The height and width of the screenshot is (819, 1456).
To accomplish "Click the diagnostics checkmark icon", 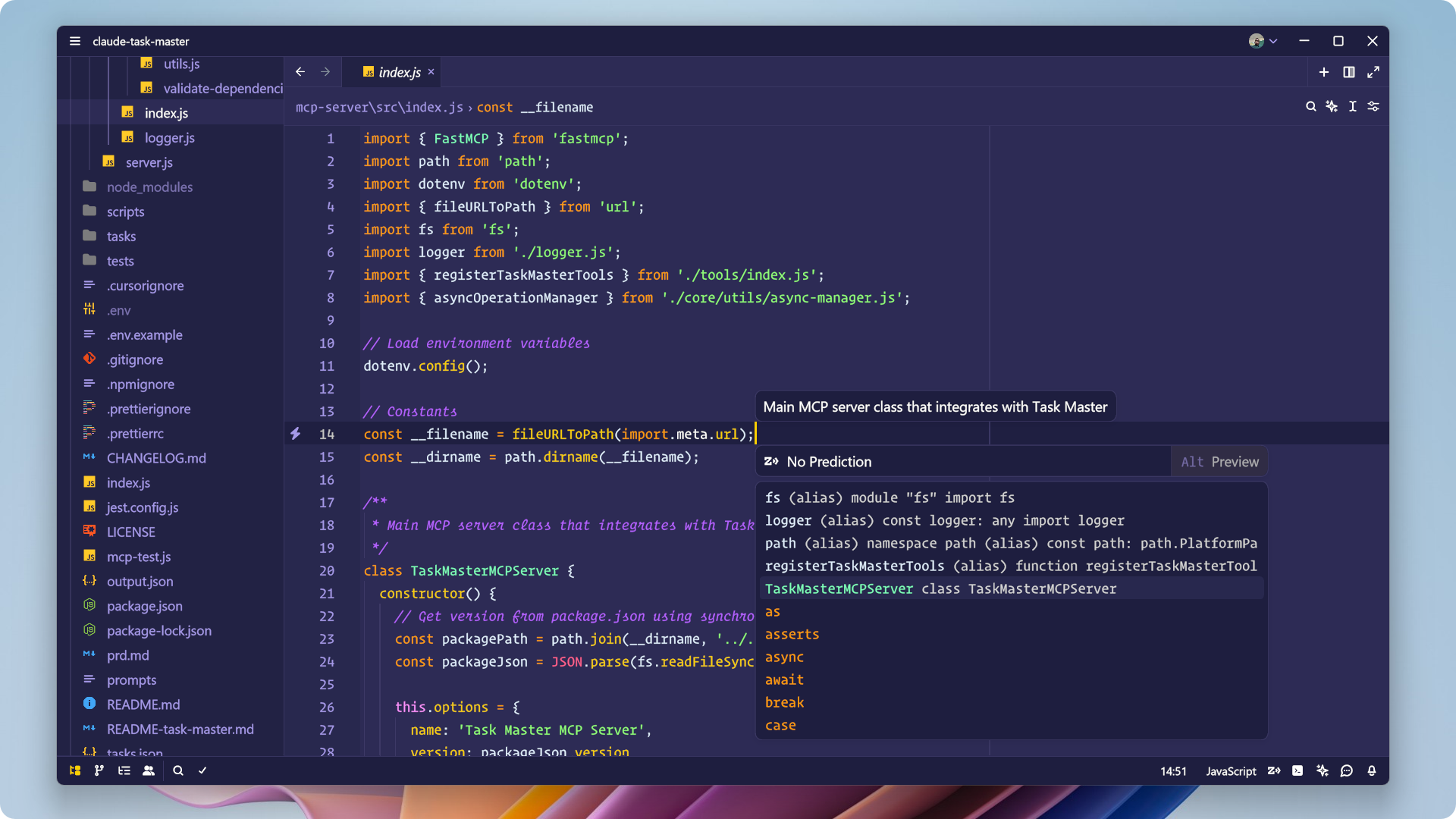I will 202,770.
